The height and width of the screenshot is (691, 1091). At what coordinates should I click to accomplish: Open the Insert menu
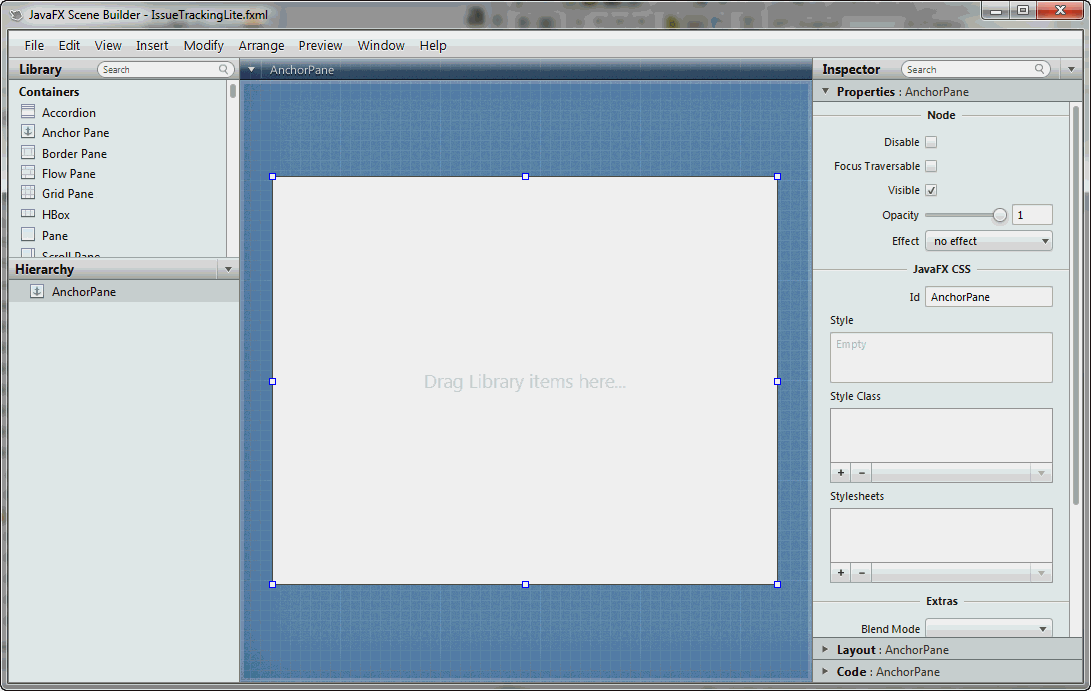pyautogui.click(x=152, y=45)
